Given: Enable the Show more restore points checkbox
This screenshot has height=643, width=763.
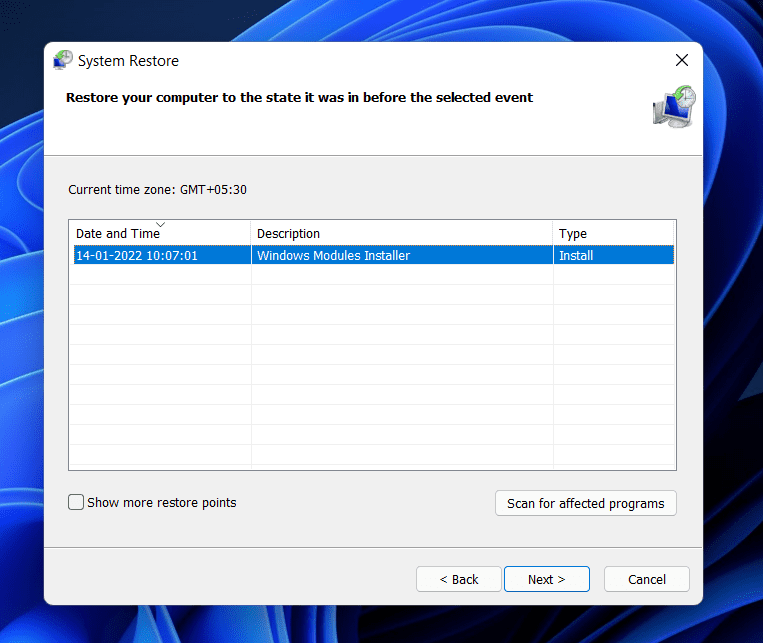Looking at the screenshot, I should [x=76, y=503].
